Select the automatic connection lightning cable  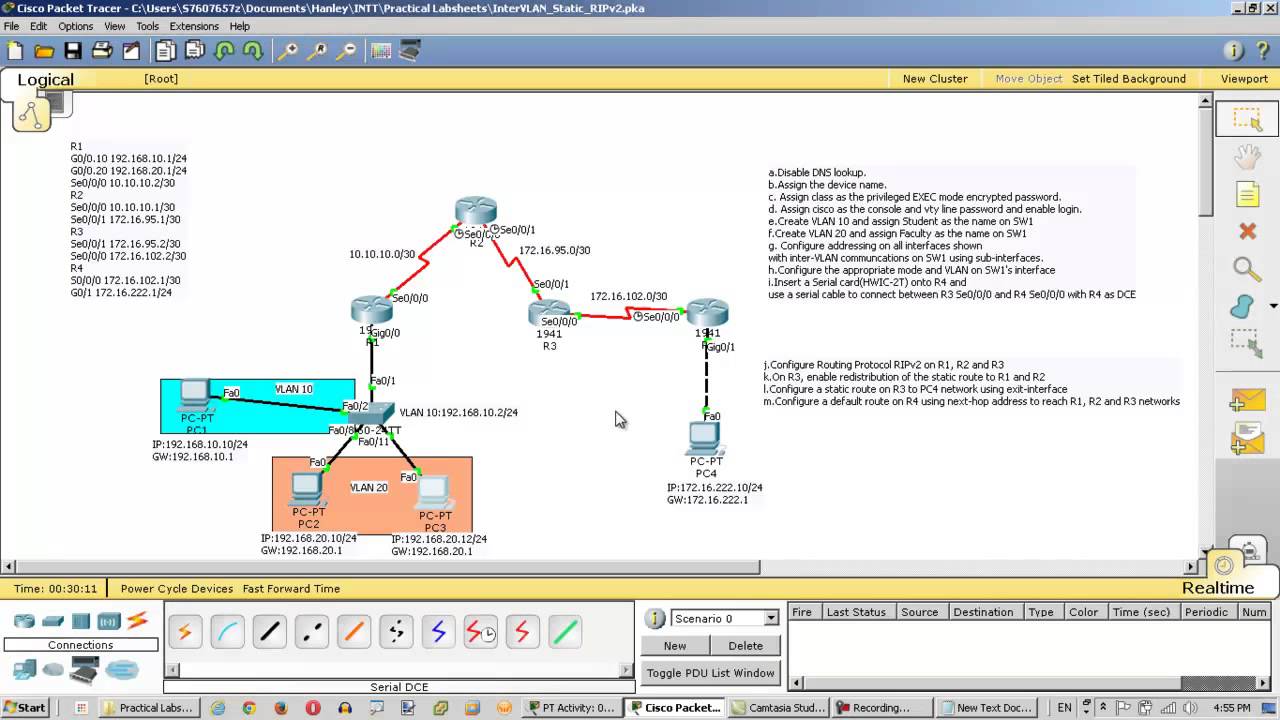click(x=184, y=631)
